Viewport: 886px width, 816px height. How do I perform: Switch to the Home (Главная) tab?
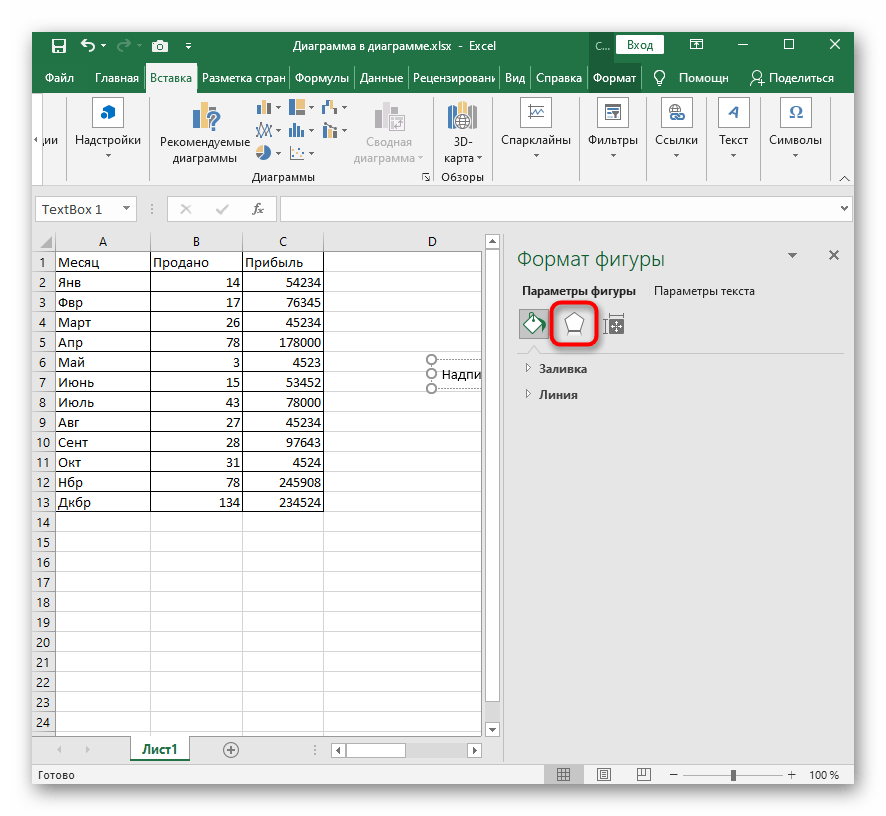[116, 78]
